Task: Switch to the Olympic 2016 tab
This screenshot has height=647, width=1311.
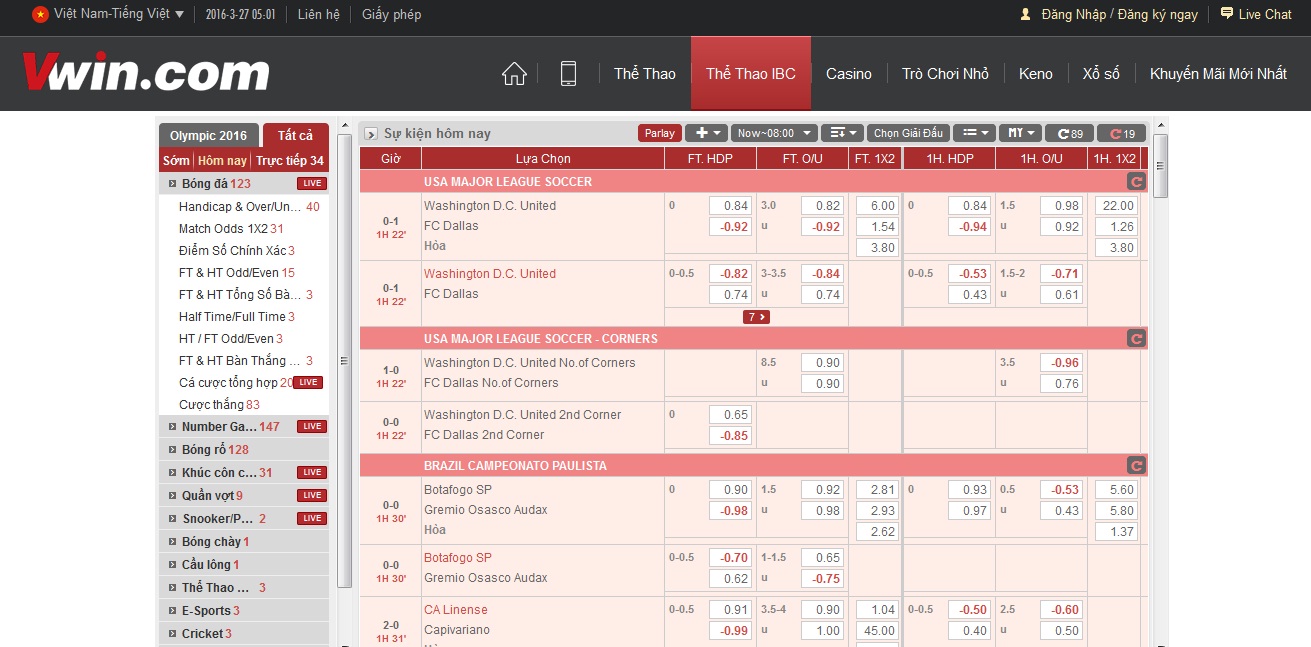Action: click(x=208, y=136)
